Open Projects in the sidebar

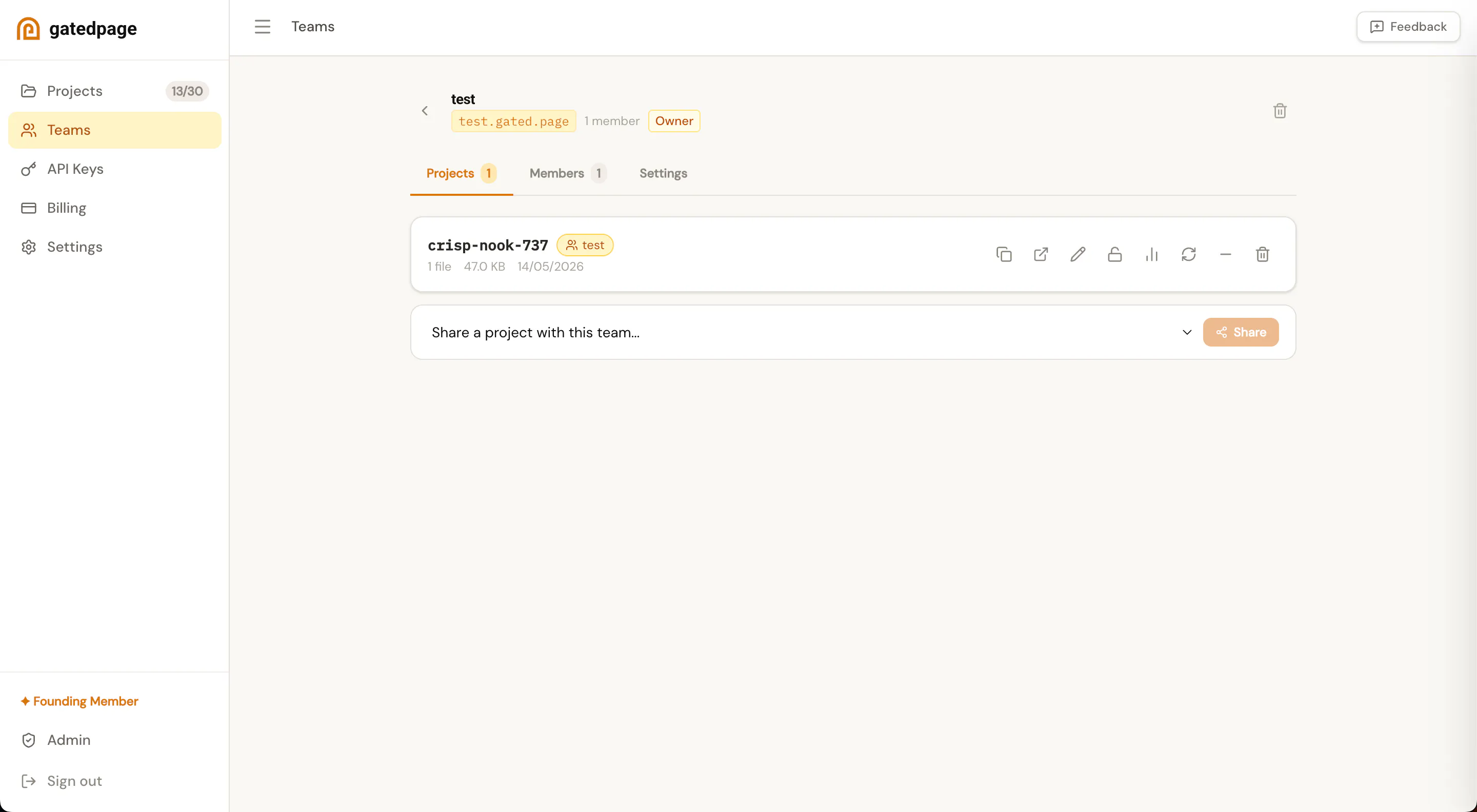(115, 91)
